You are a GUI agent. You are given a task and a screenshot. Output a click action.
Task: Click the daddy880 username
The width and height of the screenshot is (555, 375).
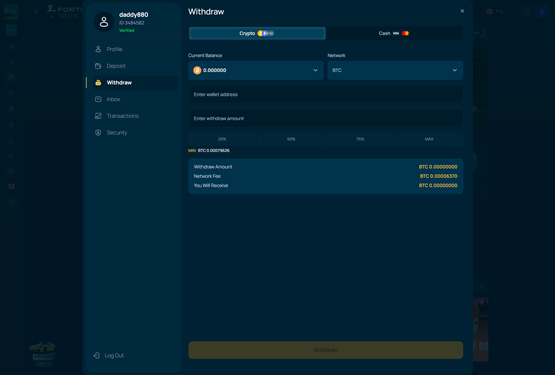133,15
